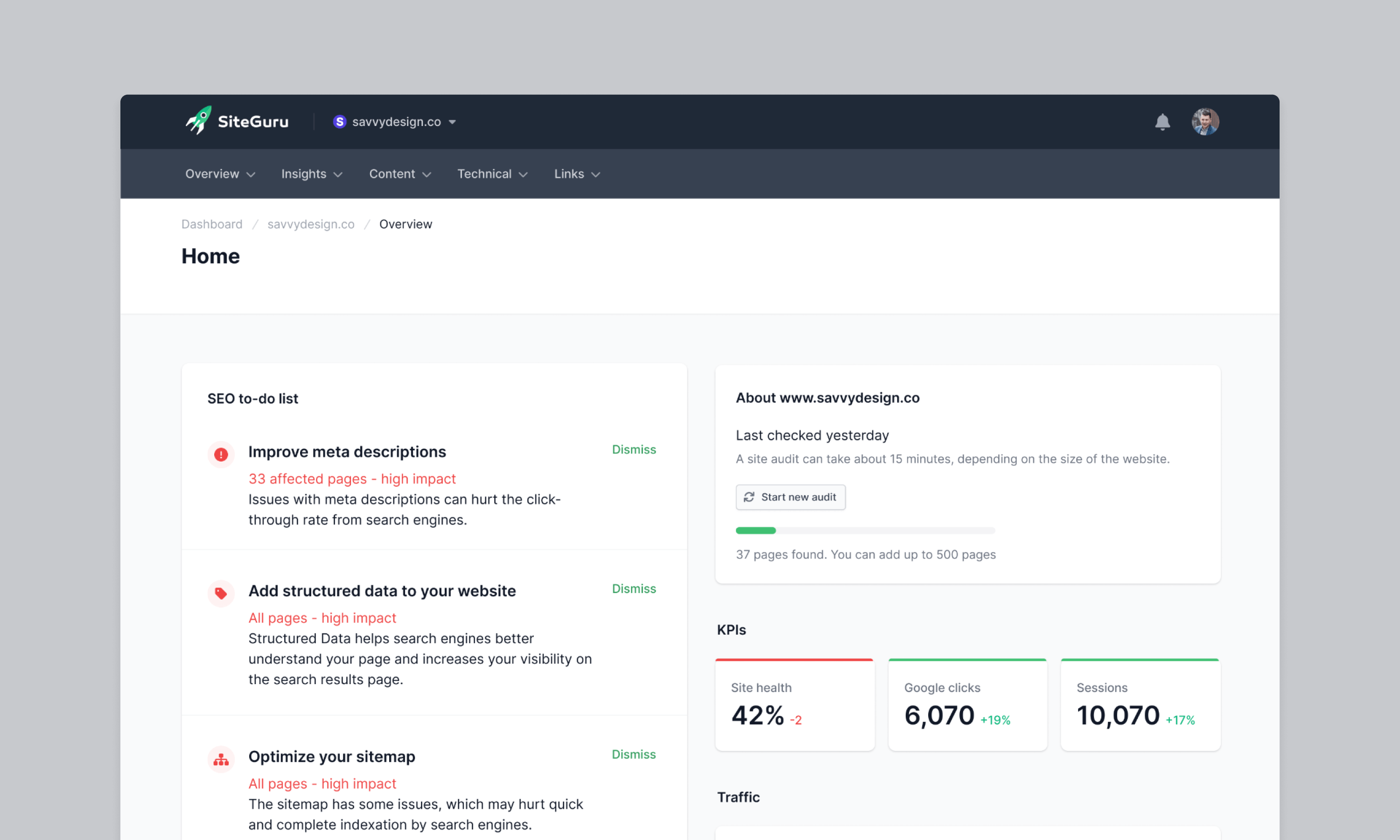Click the purple S site badge icon
The height and width of the screenshot is (840, 1400).
[340, 122]
